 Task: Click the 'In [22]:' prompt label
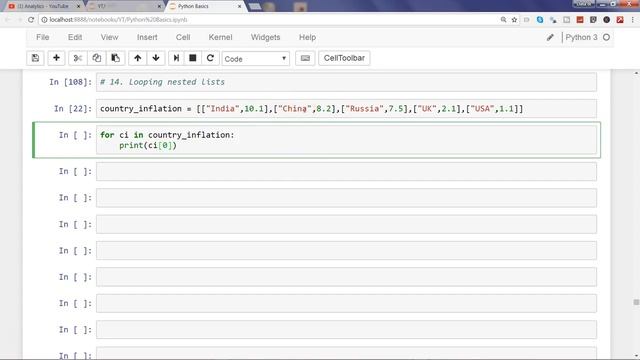(x=73, y=109)
